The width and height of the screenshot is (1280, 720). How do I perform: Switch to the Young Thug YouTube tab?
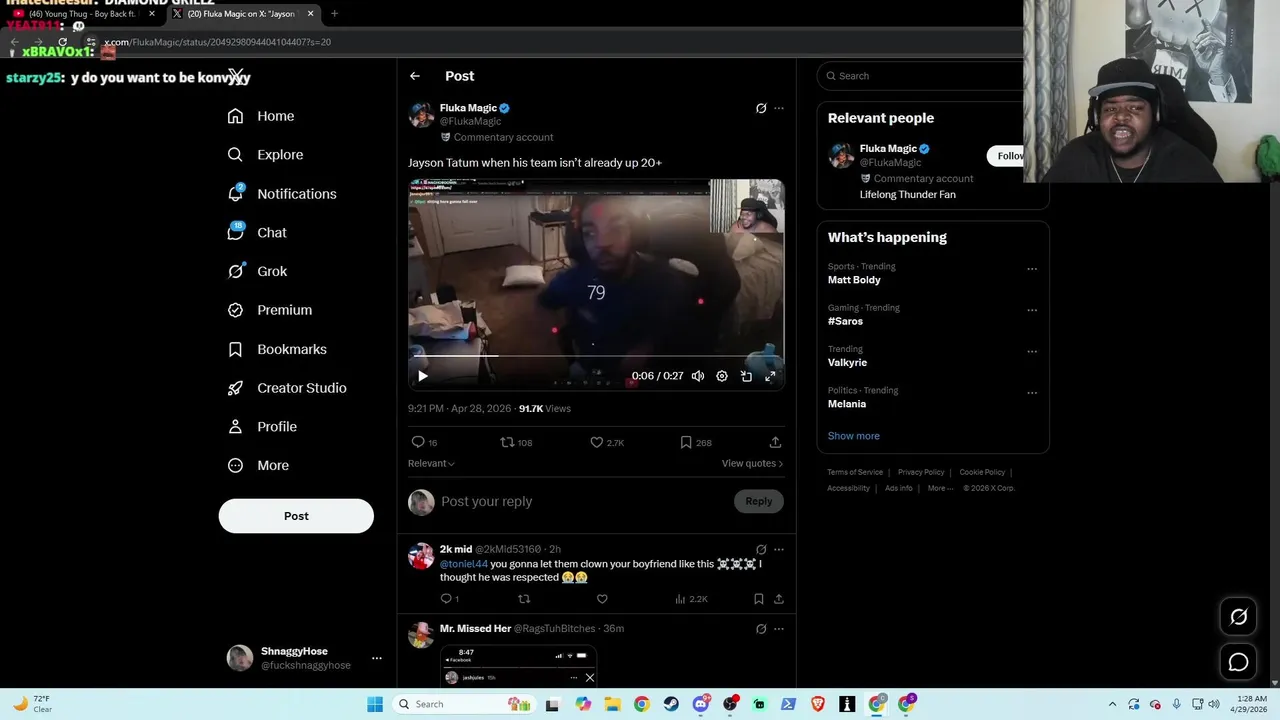click(x=82, y=14)
